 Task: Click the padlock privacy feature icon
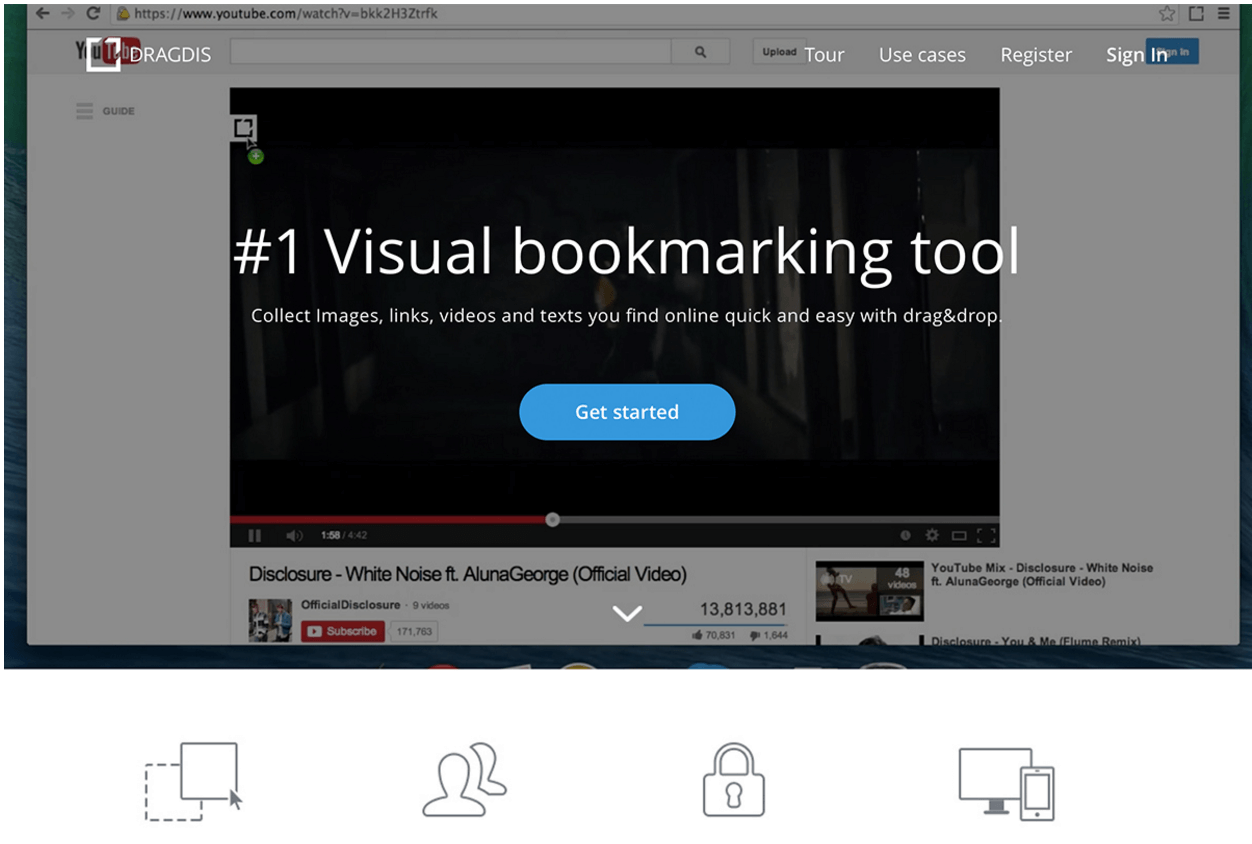[734, 779]
